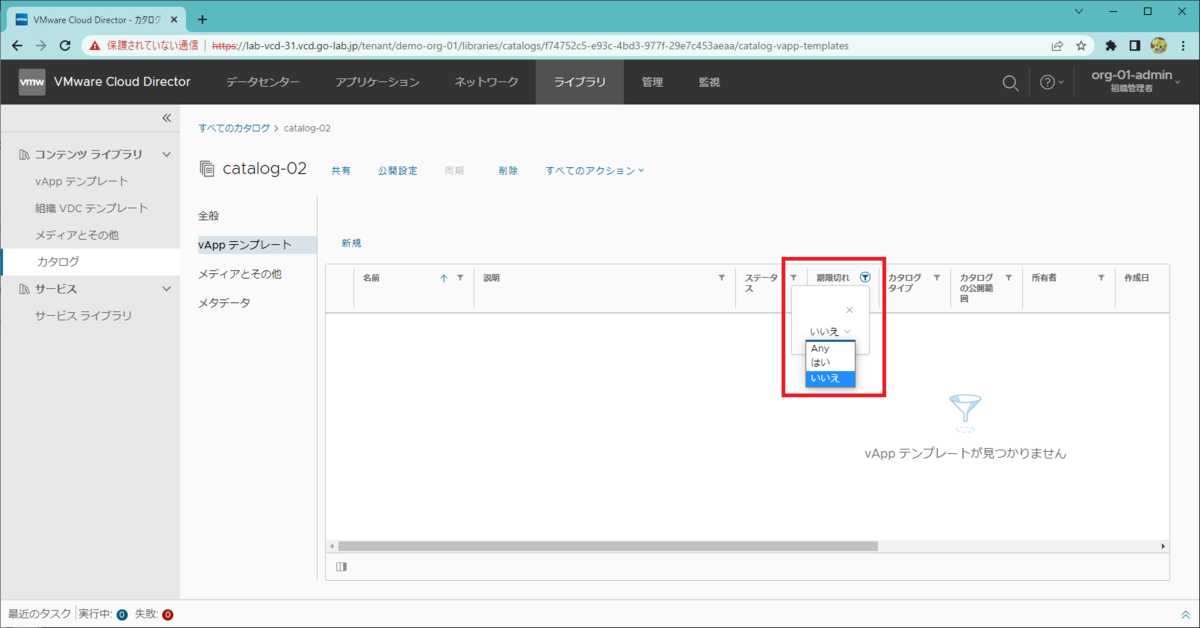Choose Any in the filter list
The width and height of the screenshot is (1200, 628).
point(830,348)
